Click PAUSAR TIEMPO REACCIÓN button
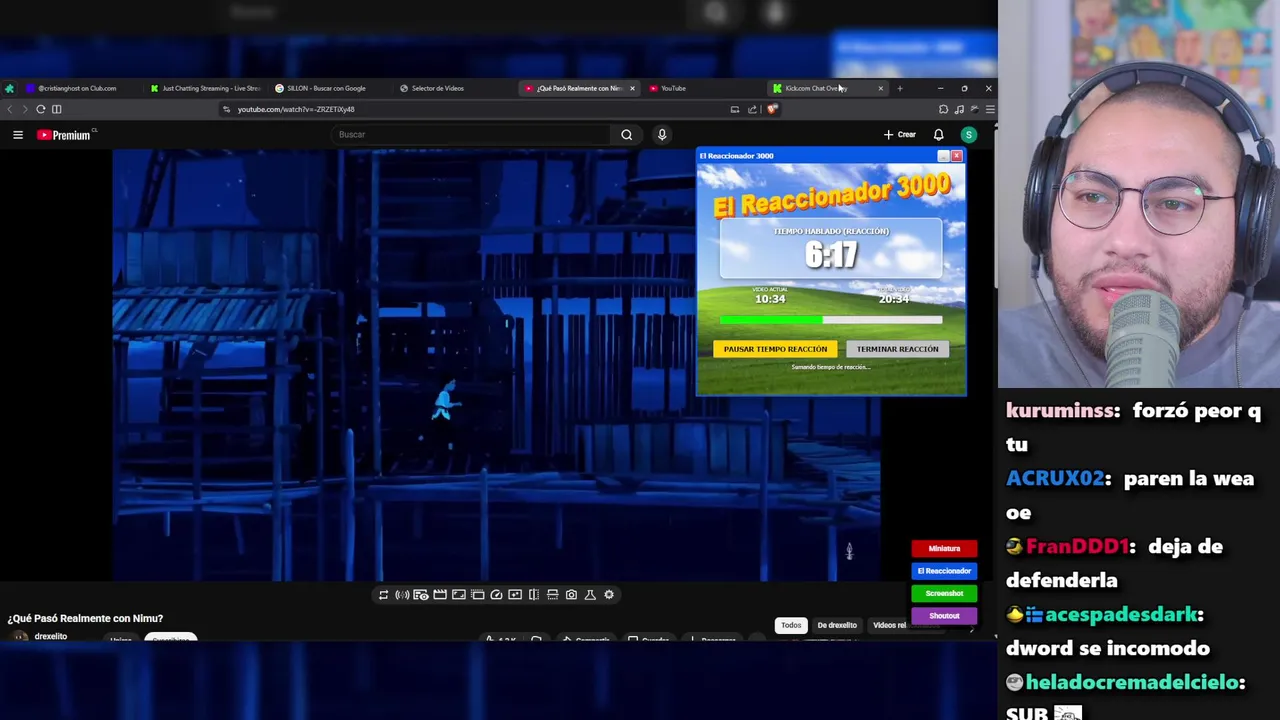This screenshot has width=1280, height=720. tap(775, 349)
